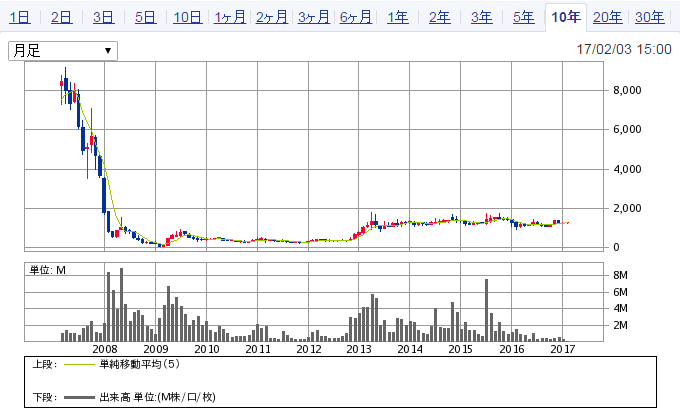Click the 2008 year axis label

pos(105,349)
